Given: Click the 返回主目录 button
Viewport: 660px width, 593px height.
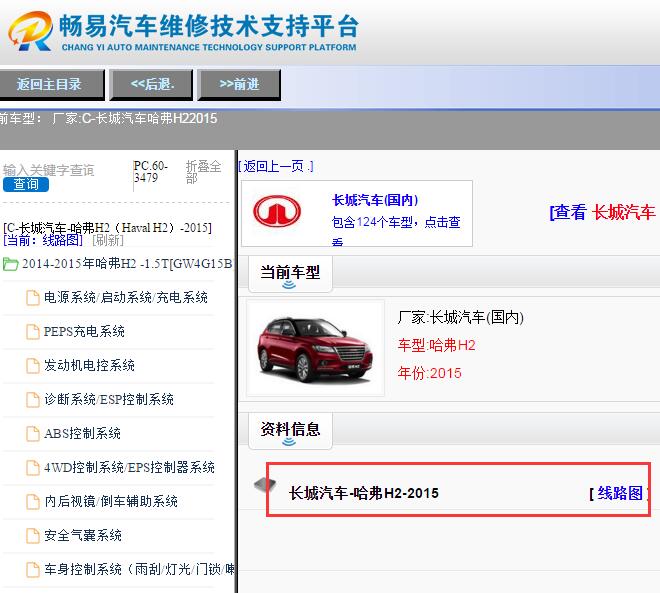Looking at the screenshot, I should (x=51, y=85).
